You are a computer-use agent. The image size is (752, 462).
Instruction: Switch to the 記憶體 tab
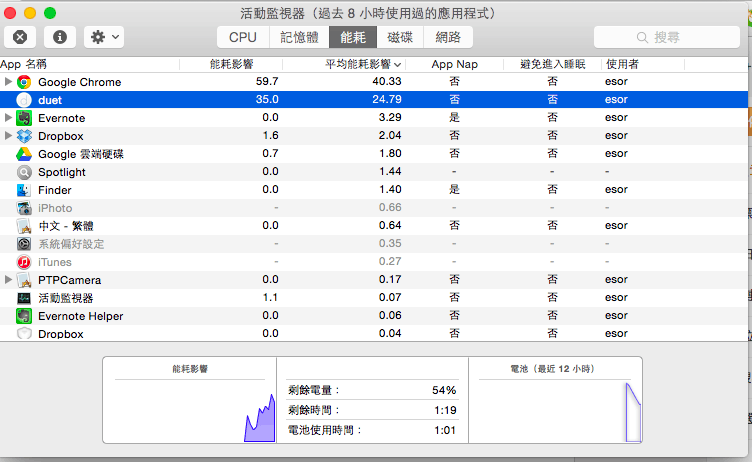coord(299,37)
